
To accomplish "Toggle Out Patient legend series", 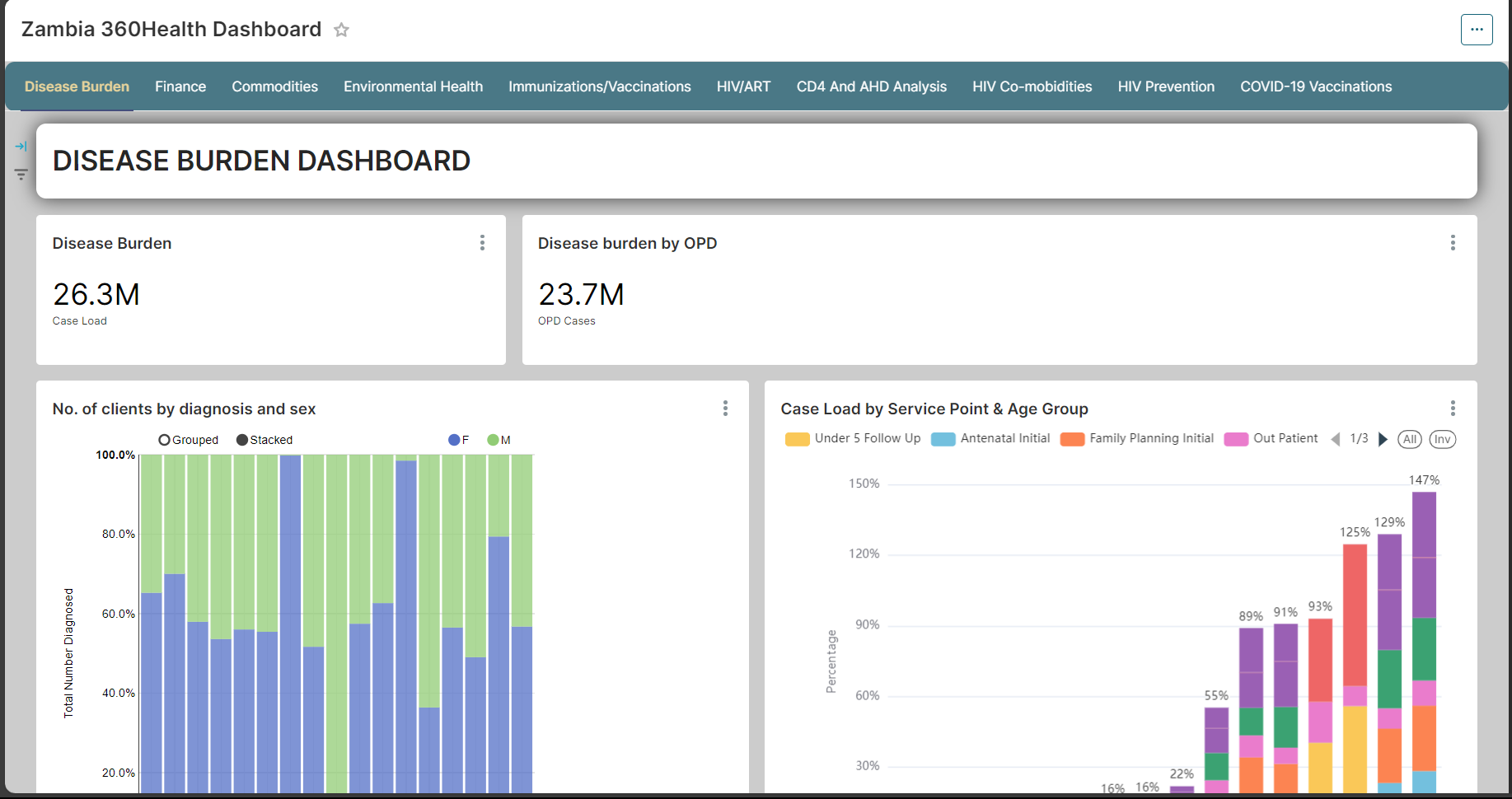I will (1271, 438).
